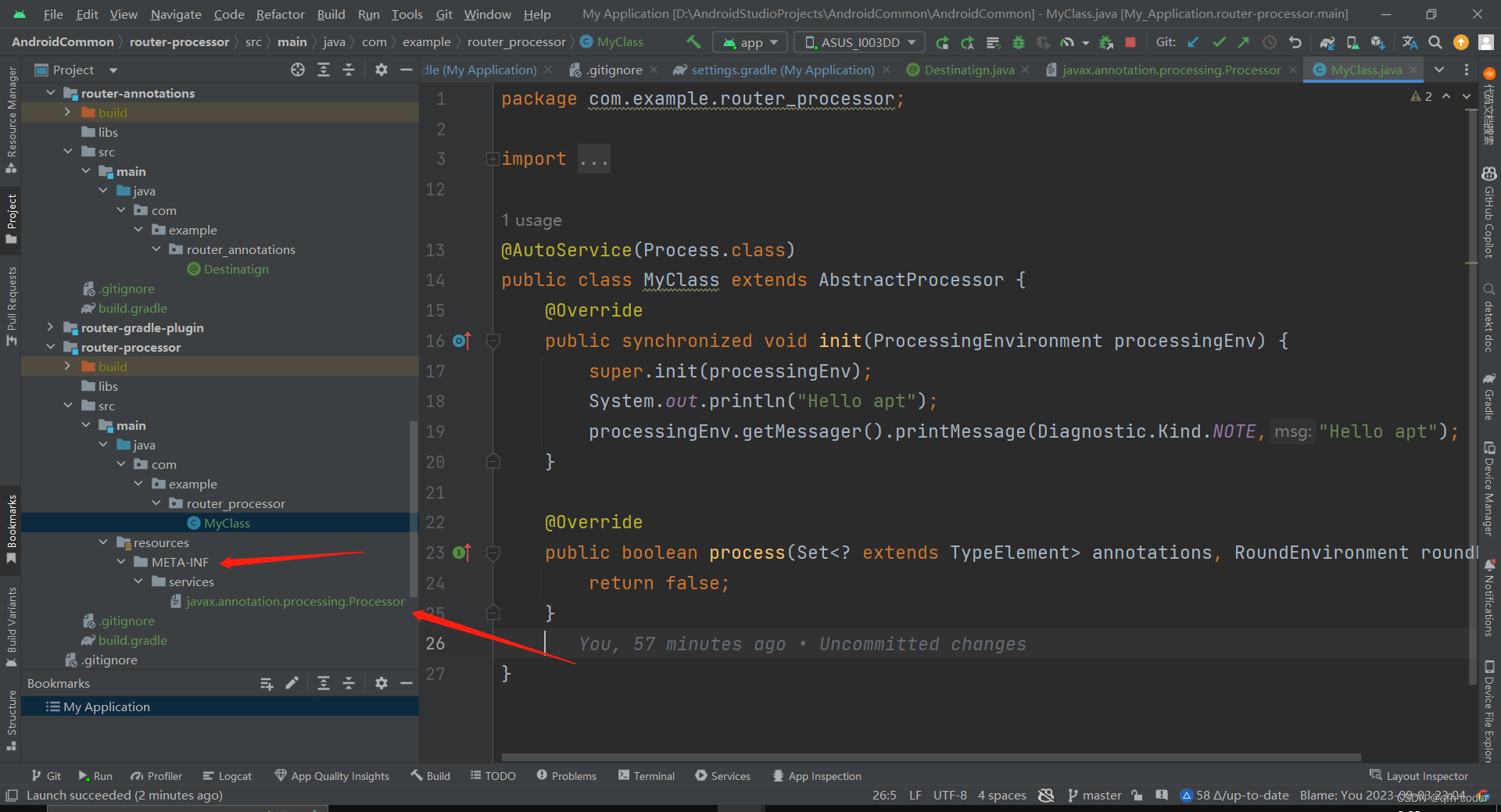Open SDK Manager toolbar icon
The height and width of the screenshot is (812, 1501).
click(x=1378, y=42)
